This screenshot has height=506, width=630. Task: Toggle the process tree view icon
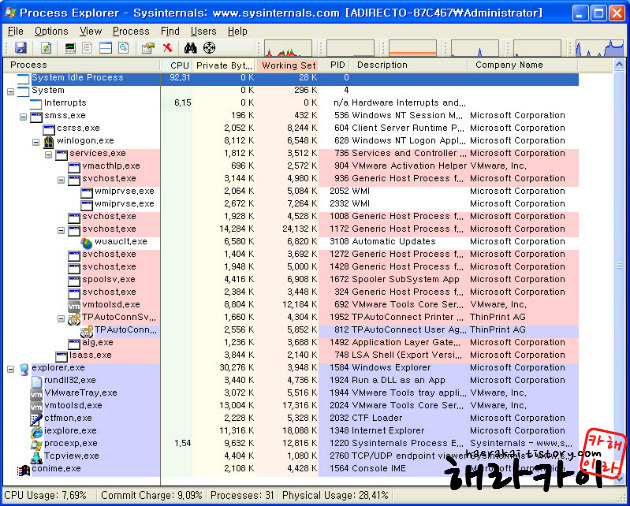coord(87,48)
